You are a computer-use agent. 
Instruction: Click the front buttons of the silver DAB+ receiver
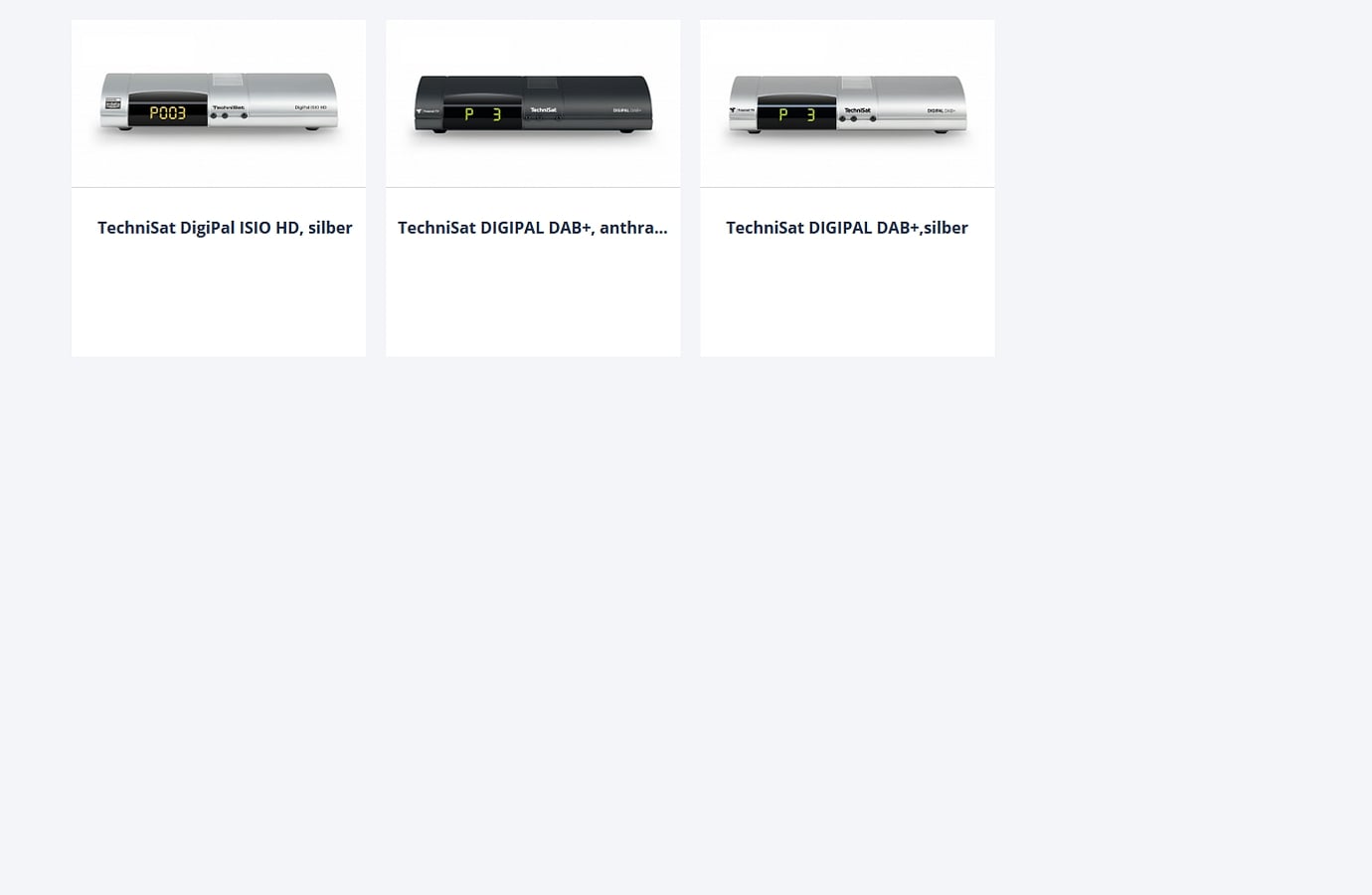[857, 118]
